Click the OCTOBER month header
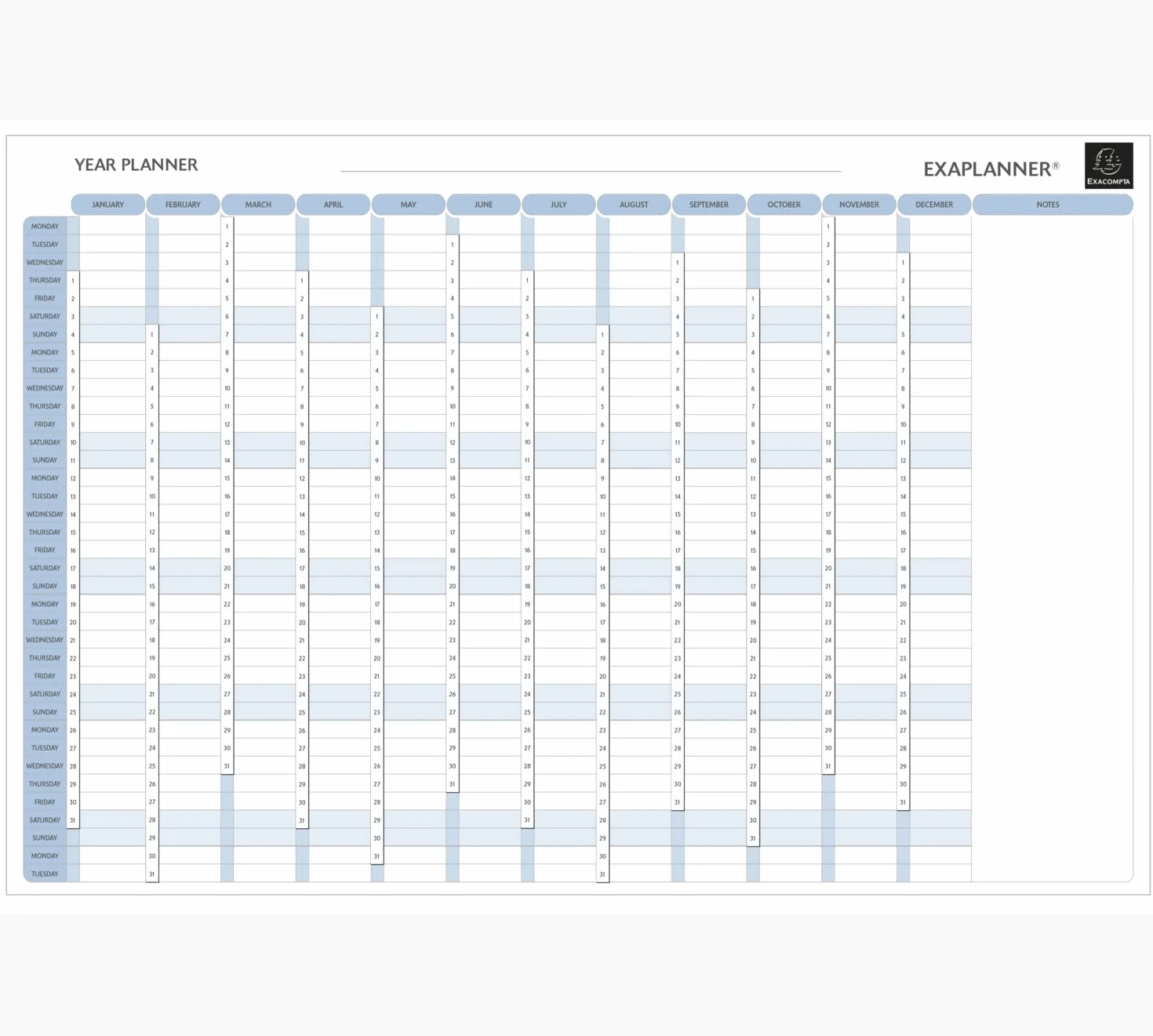Image resolution: width=1153 pixels, height=1036 pixels. point(784,205)
